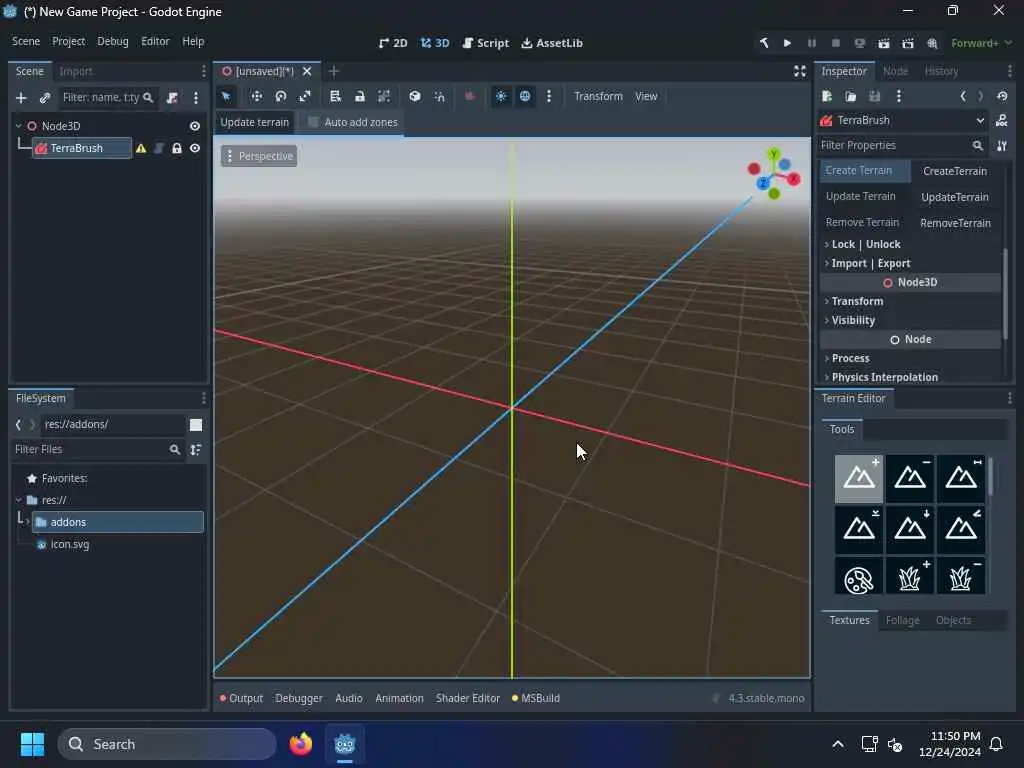This screenshot has width=1024, height=768.
Task: Toggle preview sunlight in viewport toolbar
Action: tap(501, 97)
